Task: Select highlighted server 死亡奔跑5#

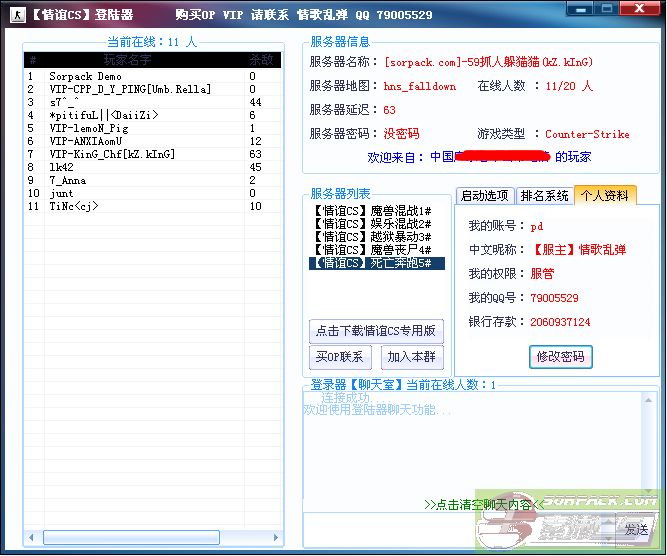Action: click(x=370, y=264)
